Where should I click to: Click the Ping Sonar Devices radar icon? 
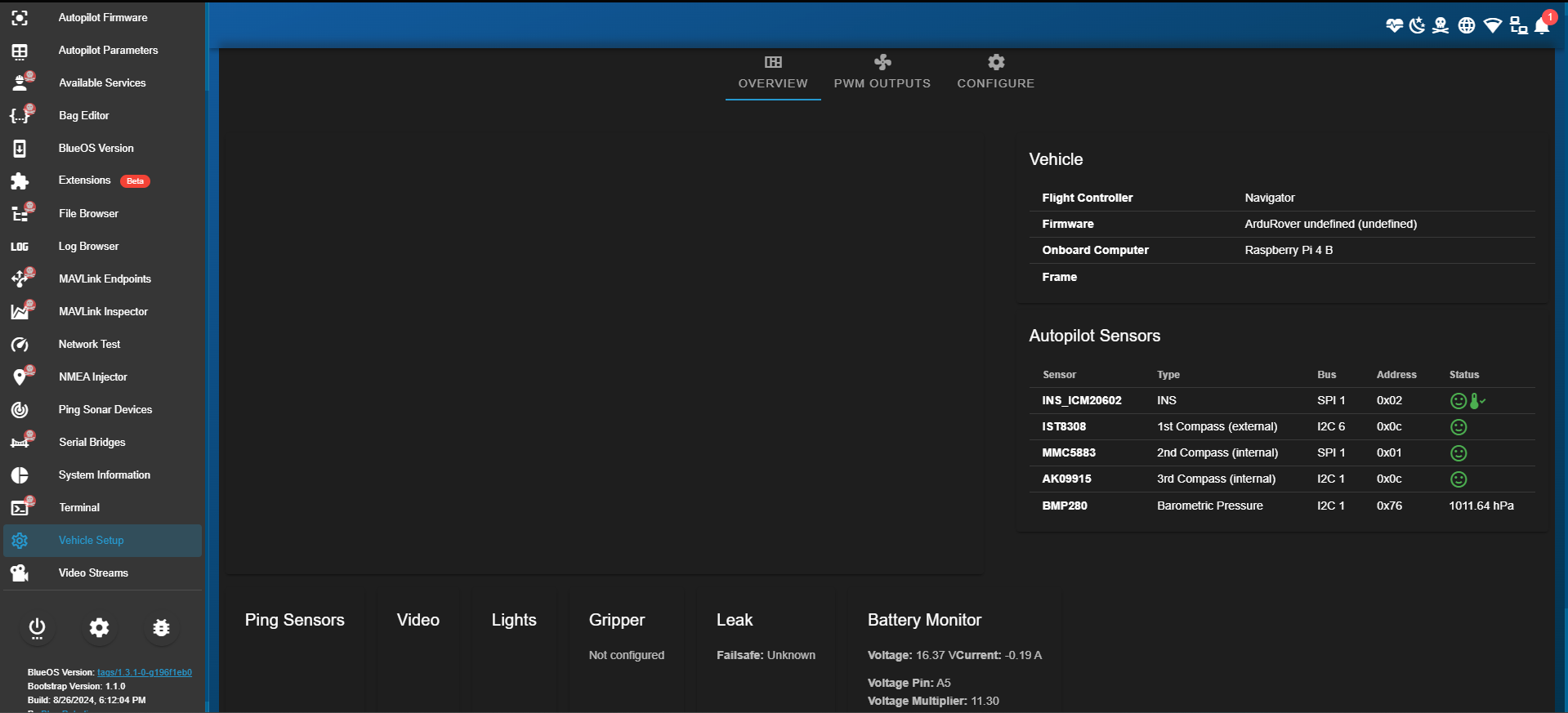coord(20,410)
